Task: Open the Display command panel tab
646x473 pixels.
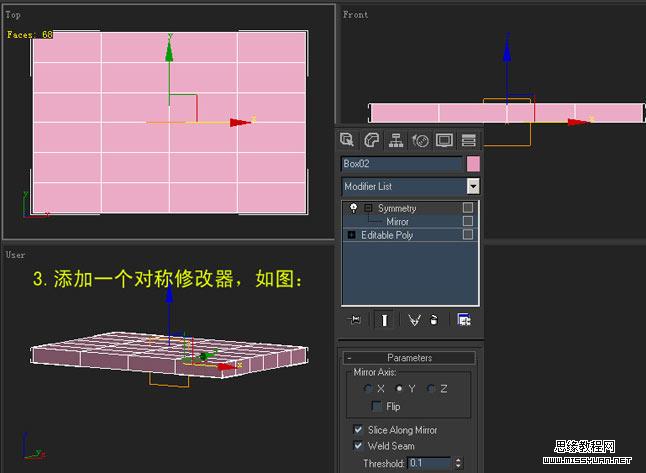Action: (x=445, y=140)
